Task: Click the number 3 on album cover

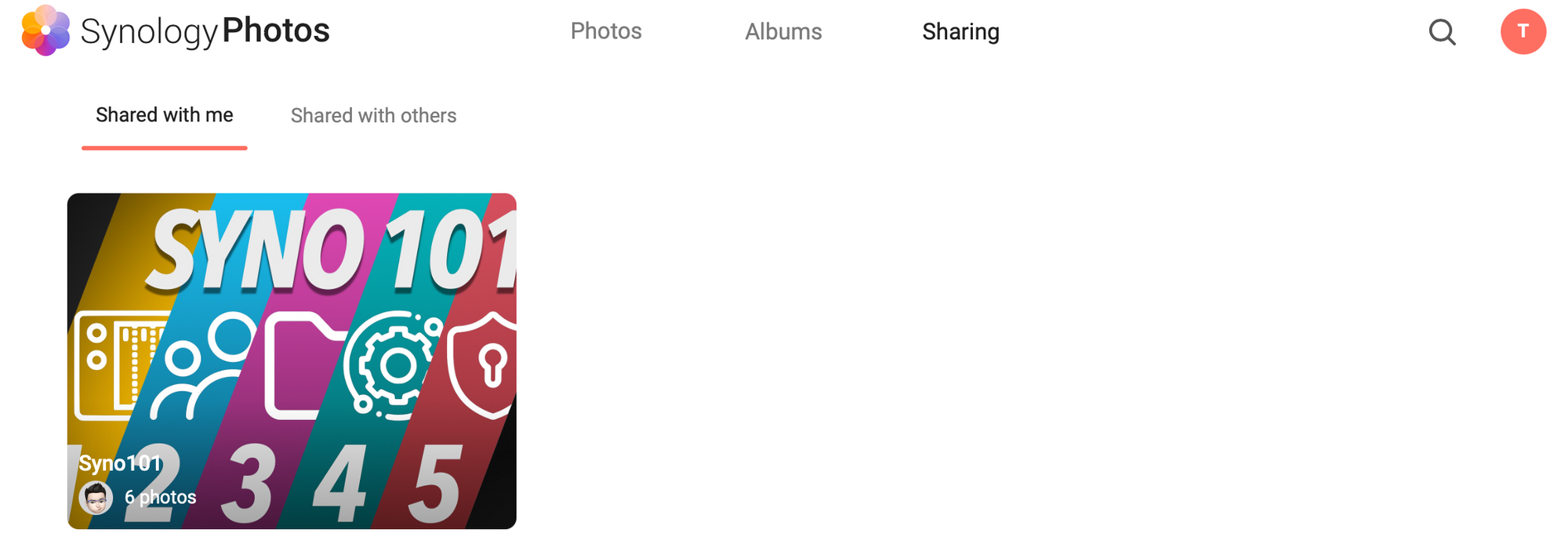Action: pos(248,483)
